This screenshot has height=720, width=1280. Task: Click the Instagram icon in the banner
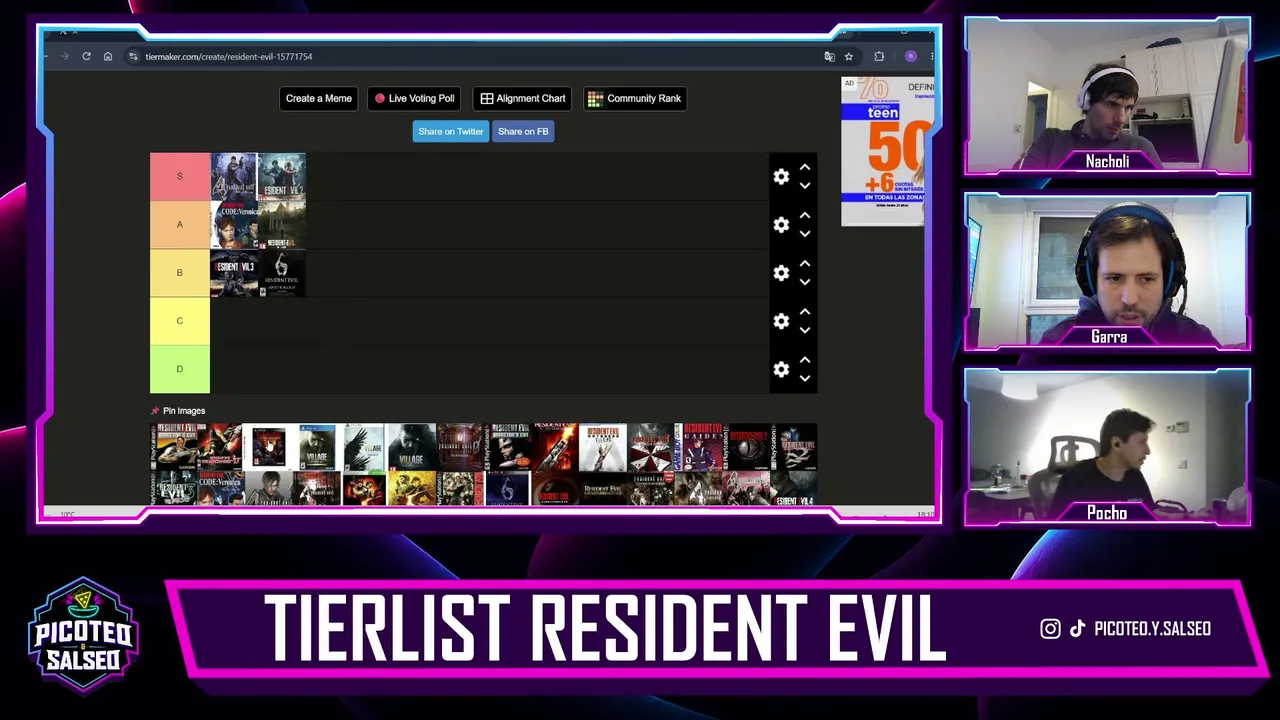tap(1050, 629)
